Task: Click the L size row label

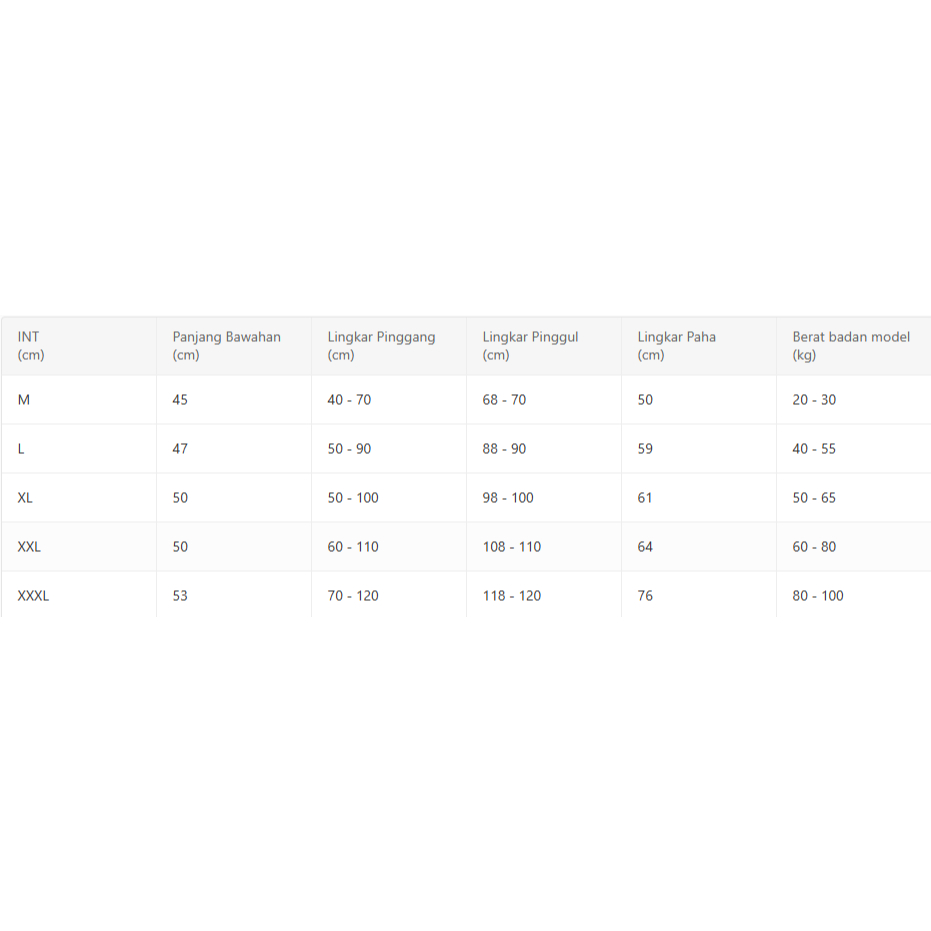Action: 21,449
